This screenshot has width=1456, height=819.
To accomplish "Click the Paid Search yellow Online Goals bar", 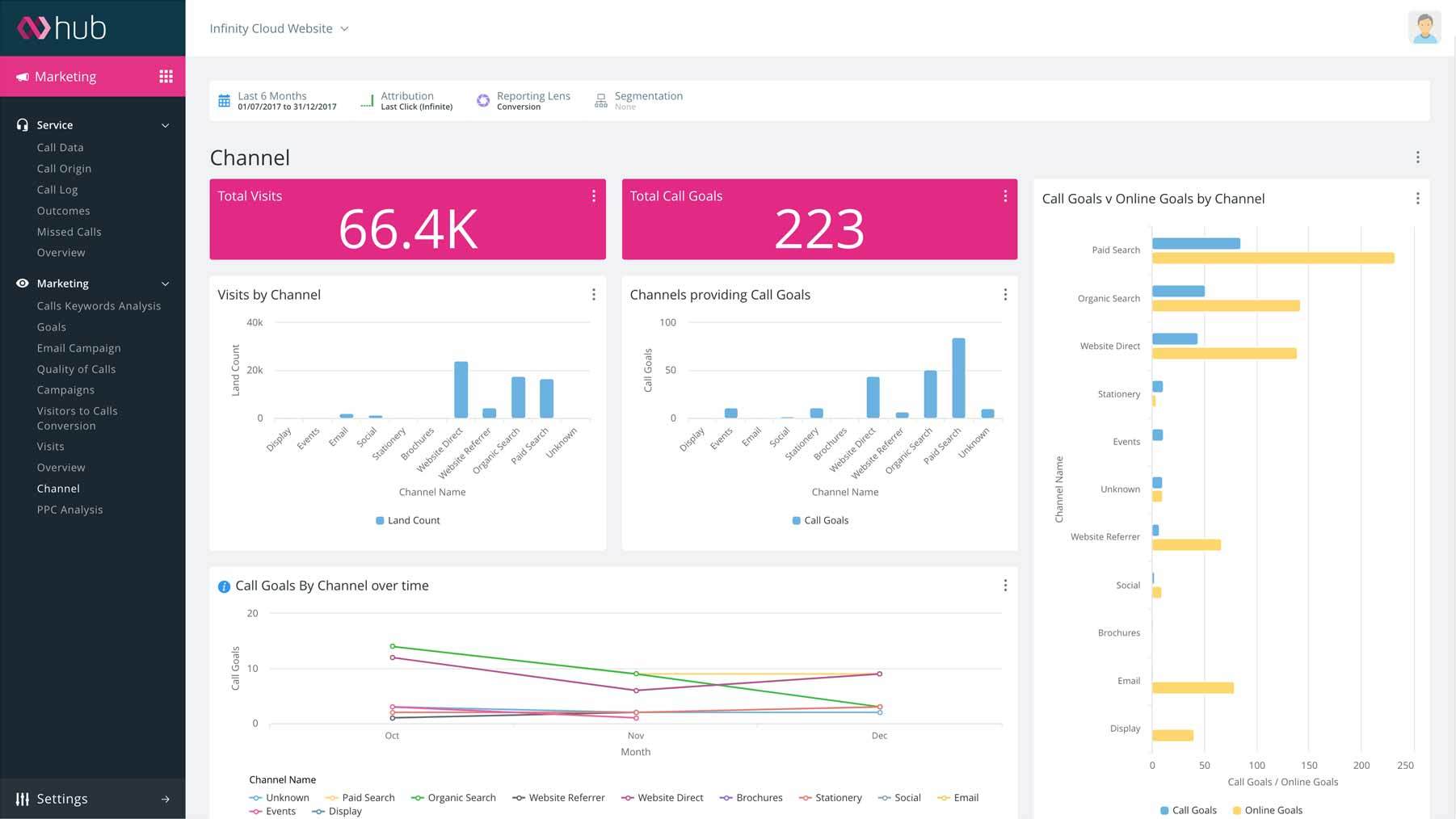I will [1273, 258].
